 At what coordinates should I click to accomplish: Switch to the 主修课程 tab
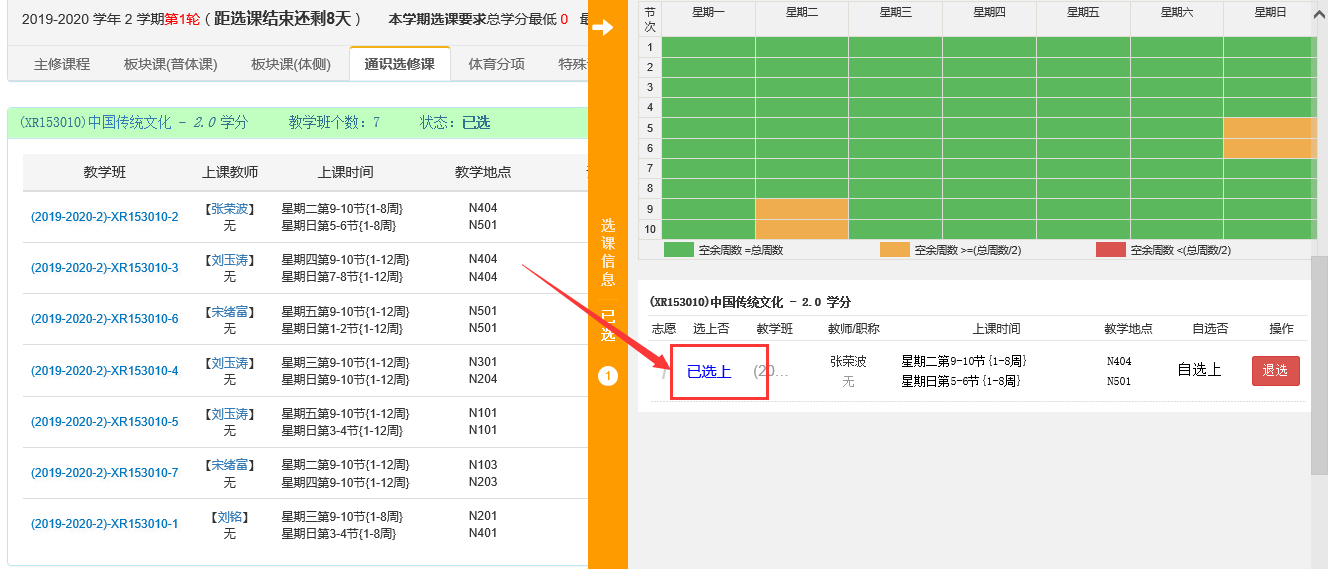[62, 64]
